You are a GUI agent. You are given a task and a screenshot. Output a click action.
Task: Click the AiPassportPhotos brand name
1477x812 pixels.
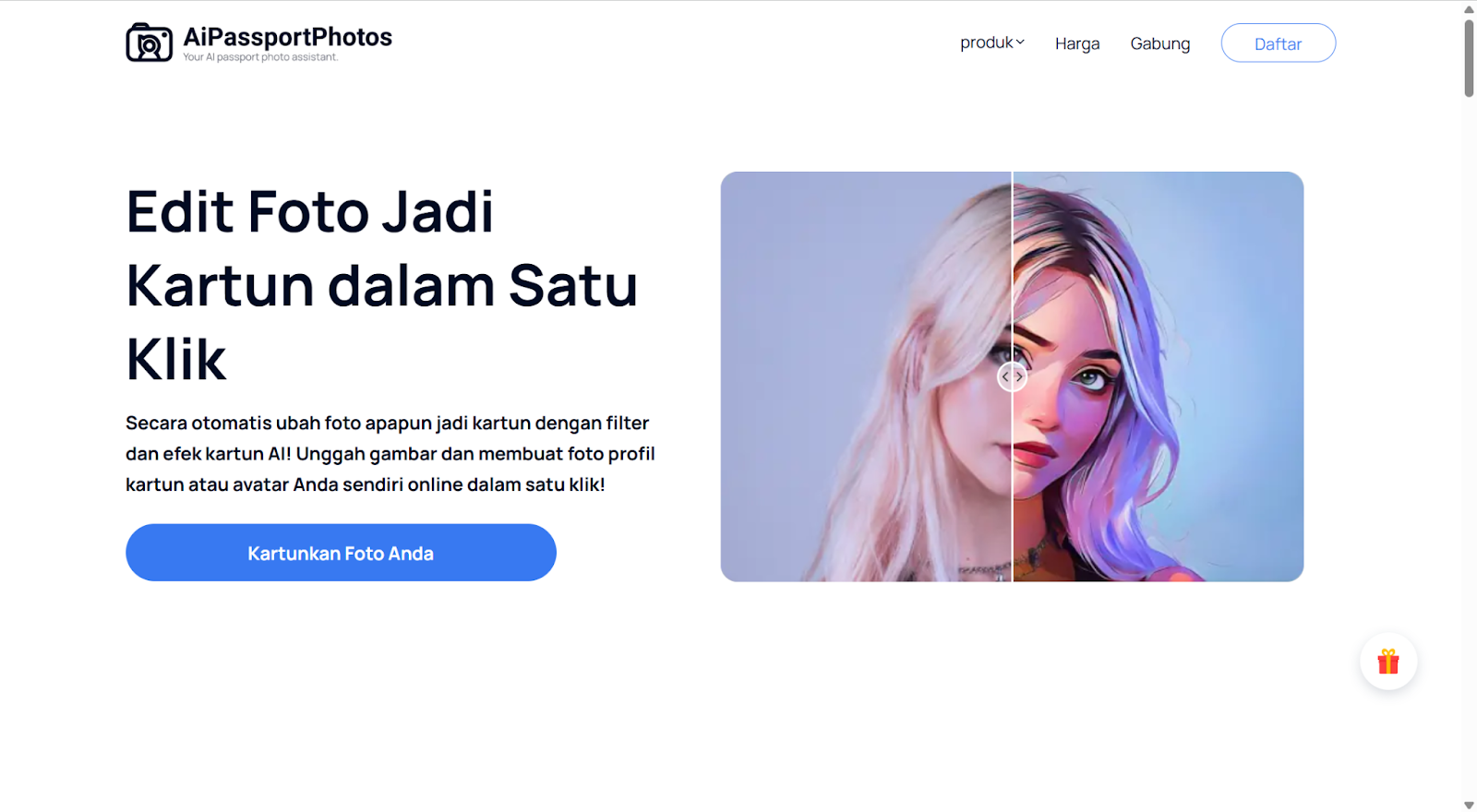click(288, 37)
